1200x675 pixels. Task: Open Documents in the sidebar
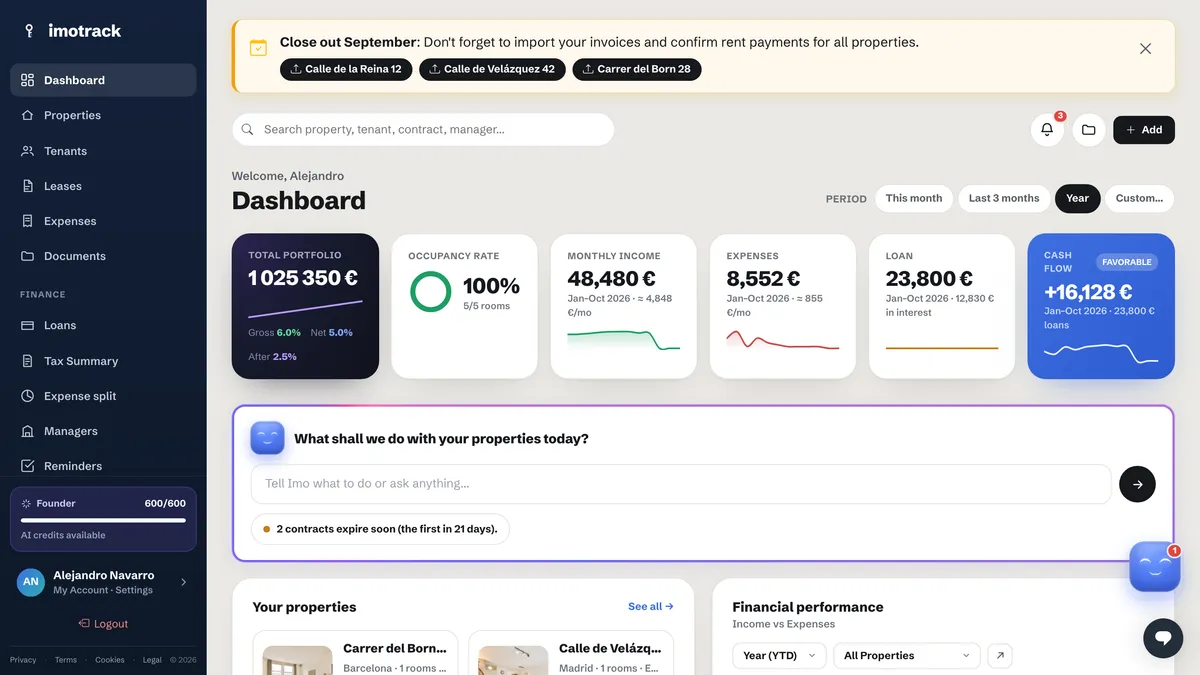(x=103, y=256)
